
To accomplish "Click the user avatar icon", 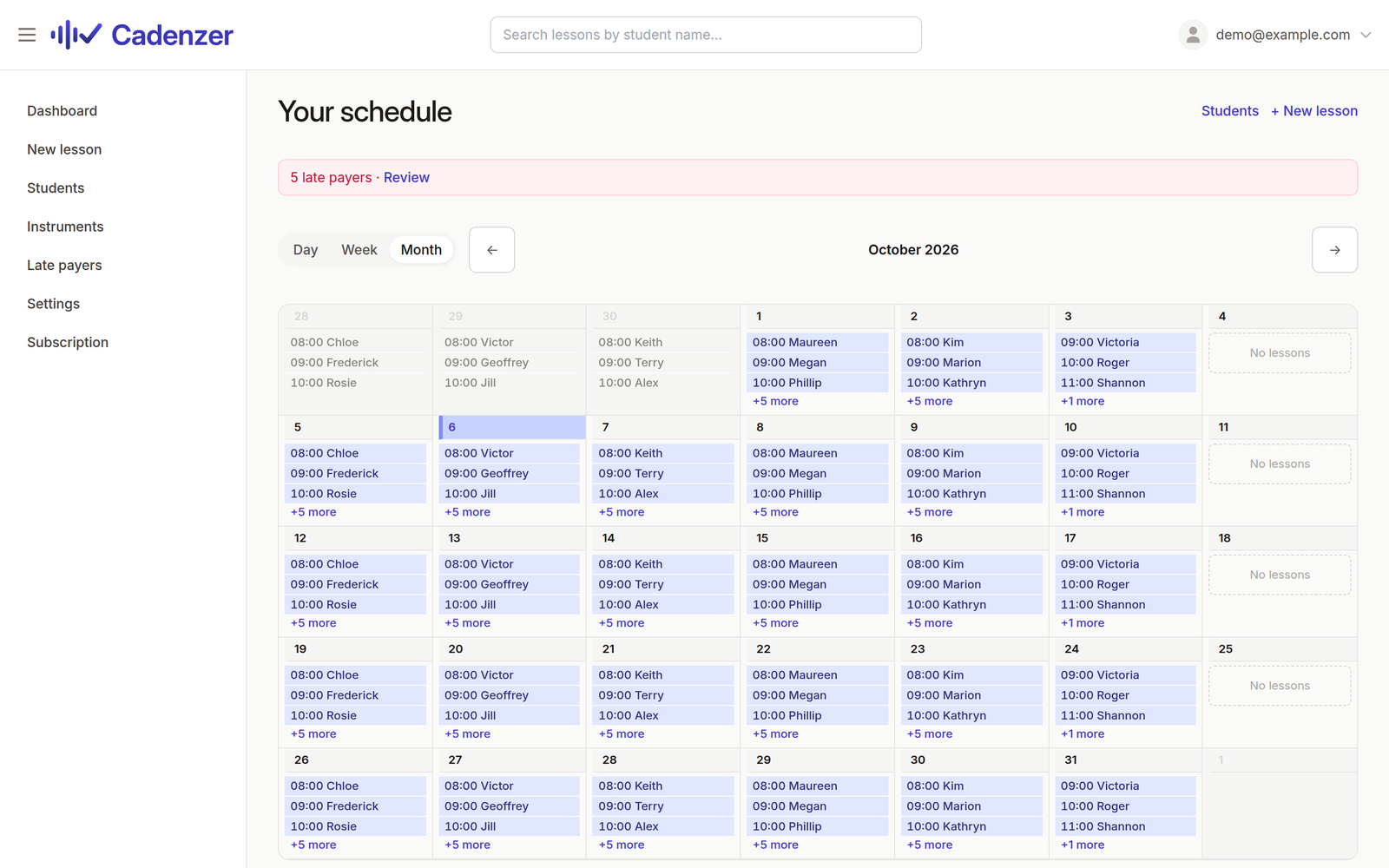I will [1193, 35].
